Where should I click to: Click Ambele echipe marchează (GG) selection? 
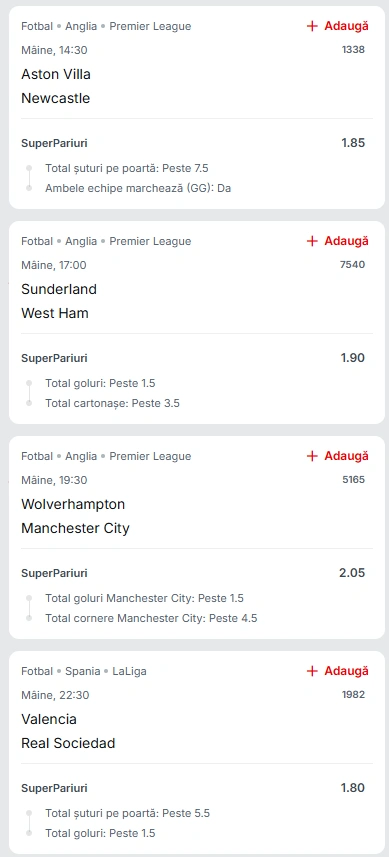pyautogui.click(x=138, y=189)
